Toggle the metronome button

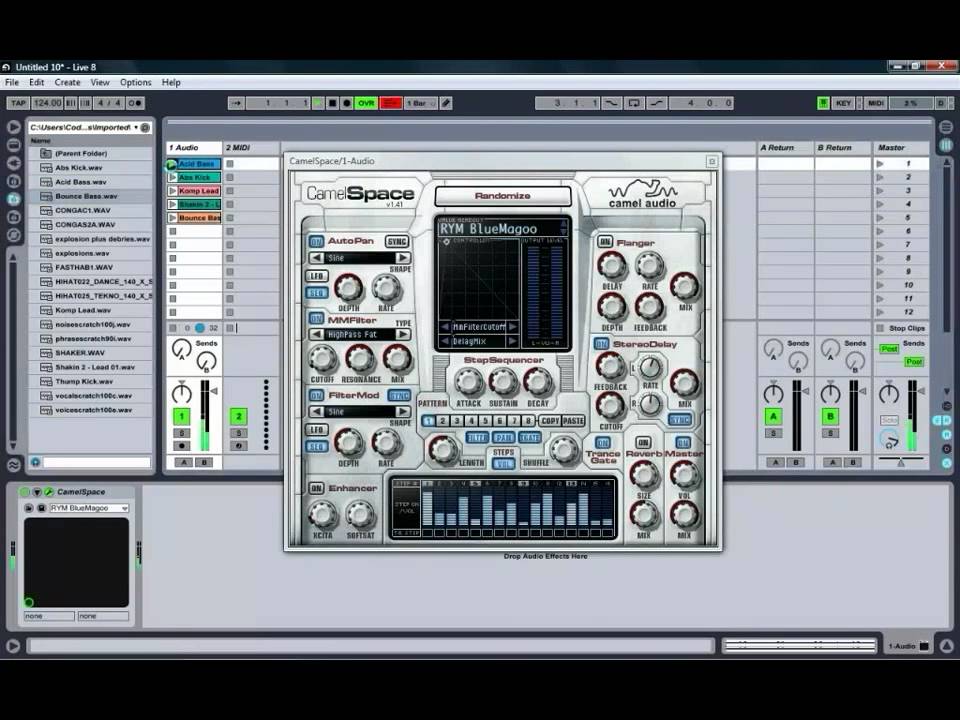(x=135, y=103)
